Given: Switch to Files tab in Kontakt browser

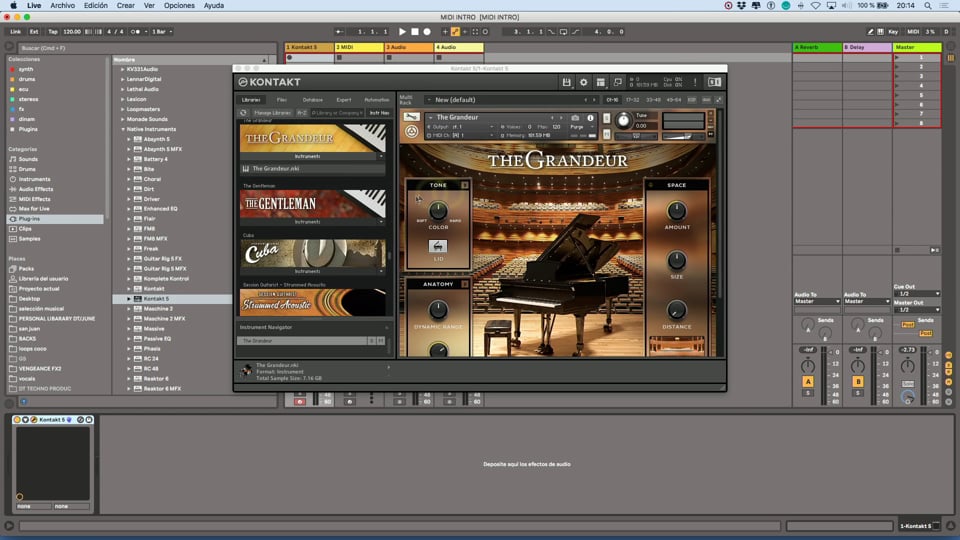Looking at the screenshot, I should click(282, 100).
